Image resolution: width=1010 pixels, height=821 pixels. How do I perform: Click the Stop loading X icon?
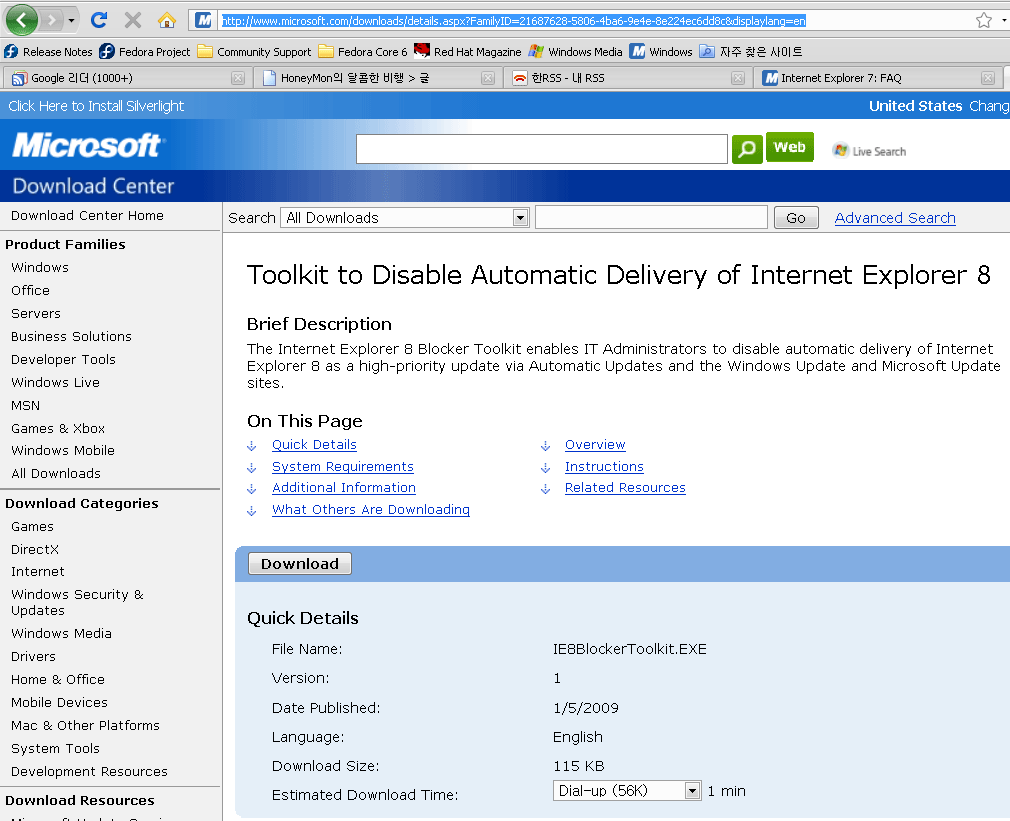[x=133, y=21]
